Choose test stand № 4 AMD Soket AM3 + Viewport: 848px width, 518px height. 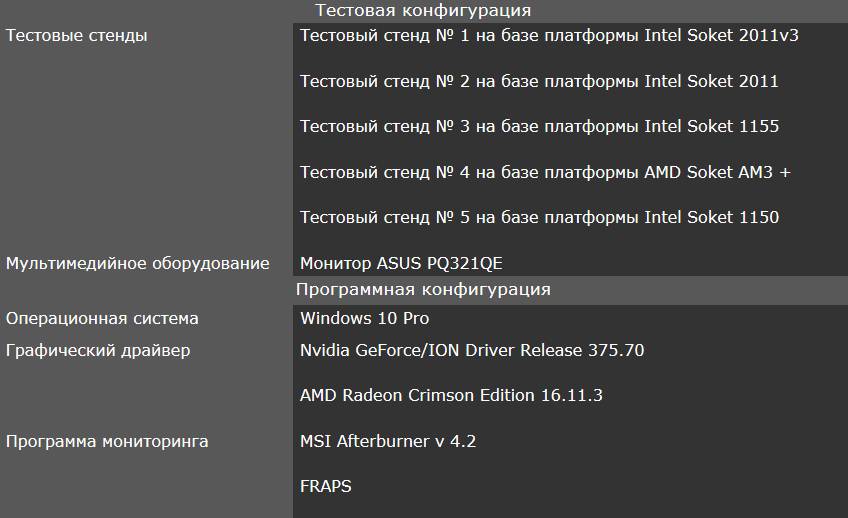545,172
